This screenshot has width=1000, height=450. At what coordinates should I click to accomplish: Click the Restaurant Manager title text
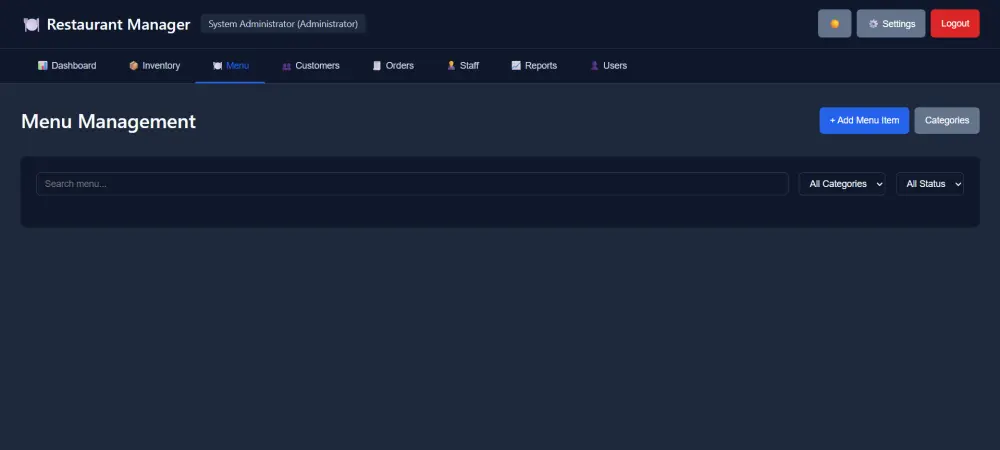[119, 25]
